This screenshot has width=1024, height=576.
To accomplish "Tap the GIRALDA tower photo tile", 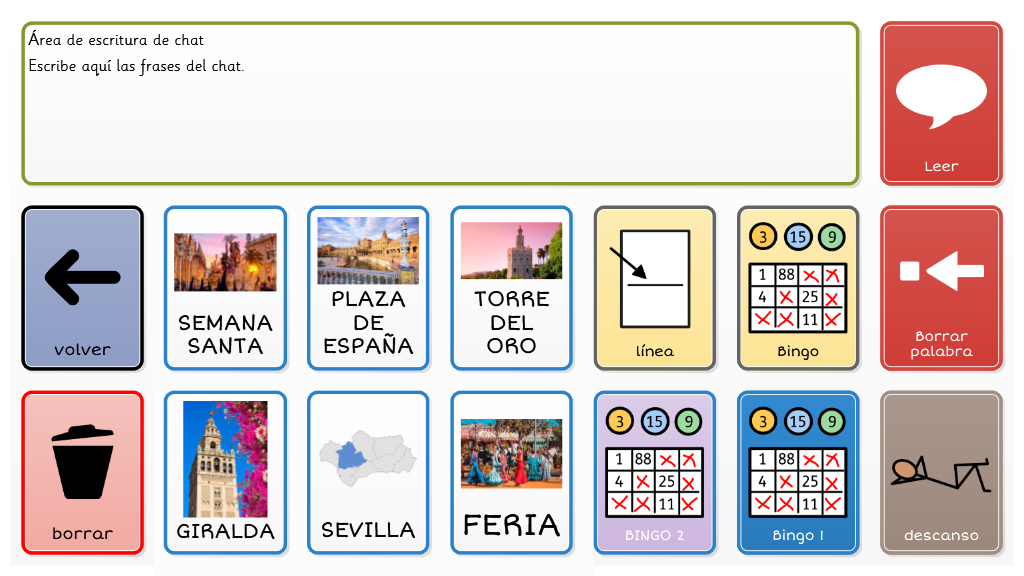I will pos(226,472).
